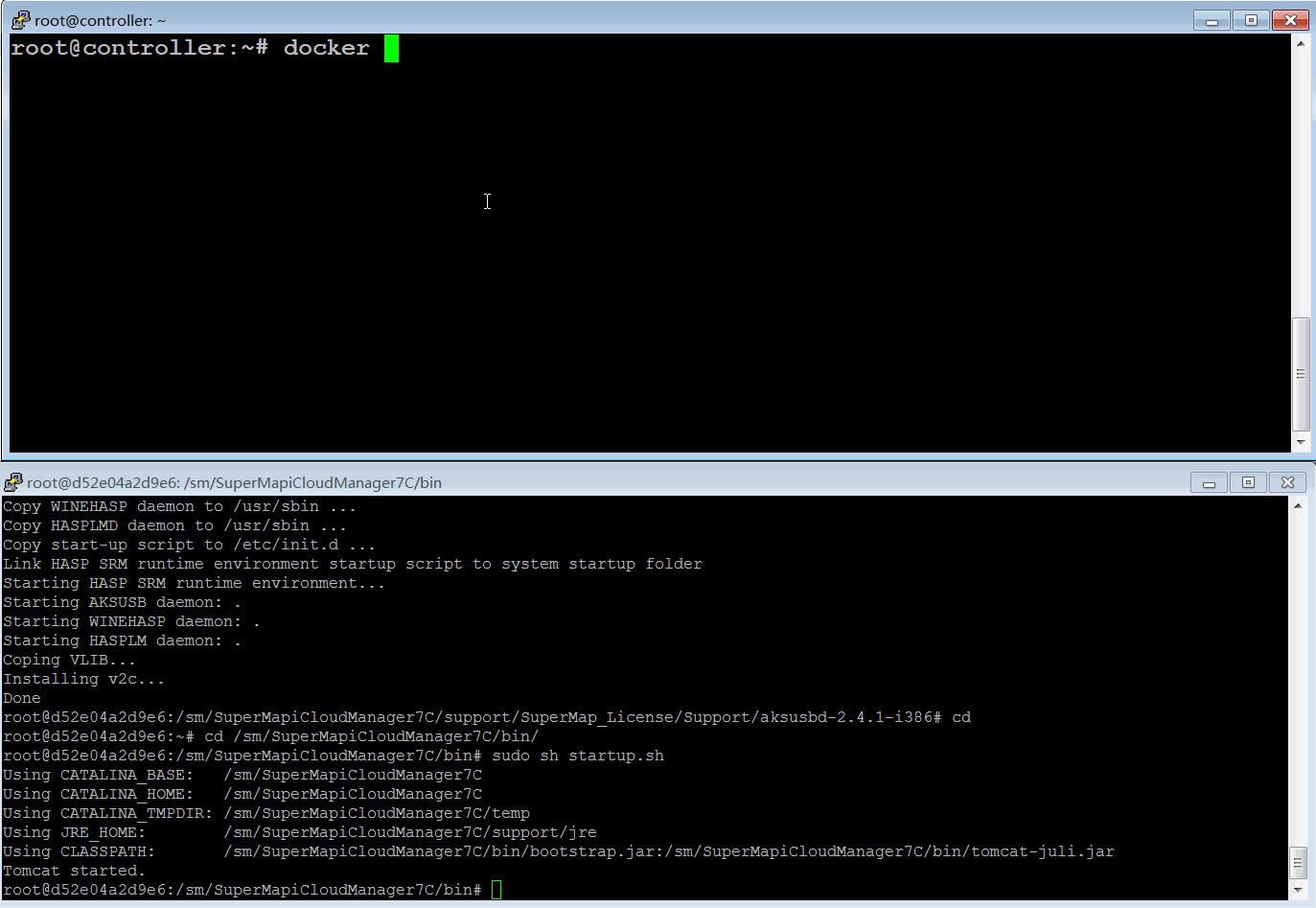Maximize the root@d52e04a2d9e6 terminal window
The width and height of the screenshot is (1316, 908).
[x=1248, y=482]
